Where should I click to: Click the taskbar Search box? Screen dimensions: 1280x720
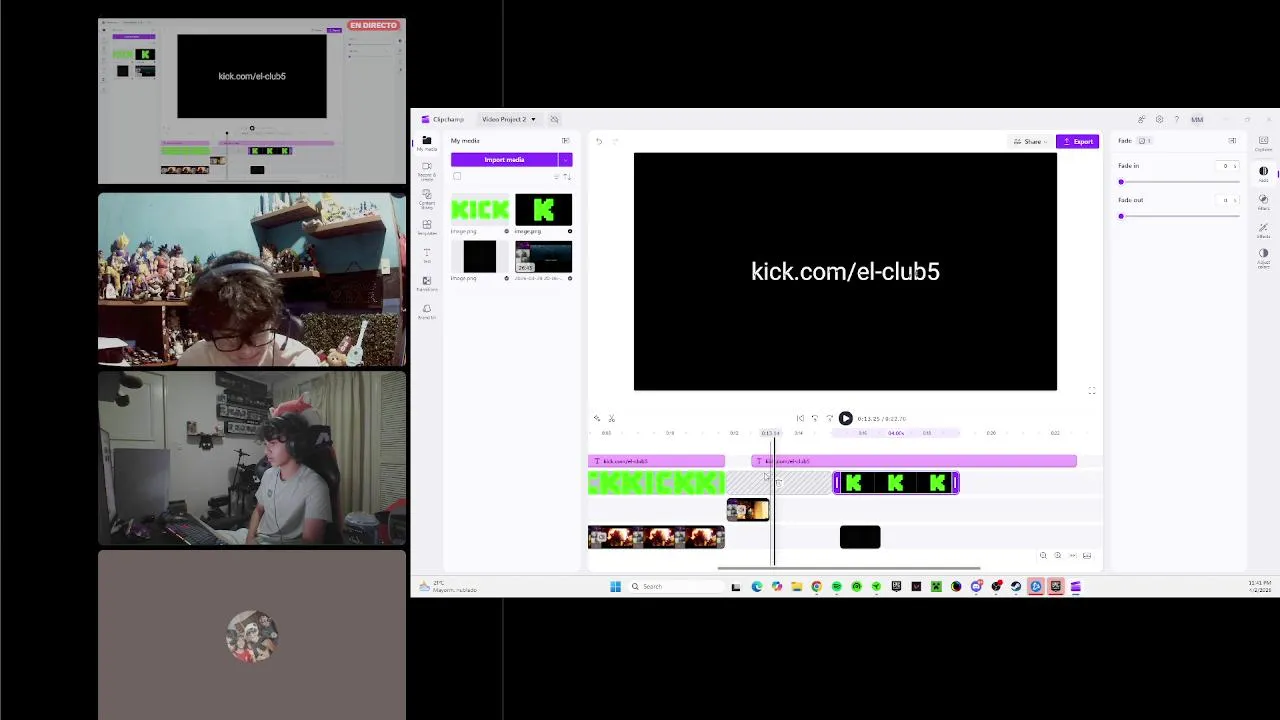point(675,587)
